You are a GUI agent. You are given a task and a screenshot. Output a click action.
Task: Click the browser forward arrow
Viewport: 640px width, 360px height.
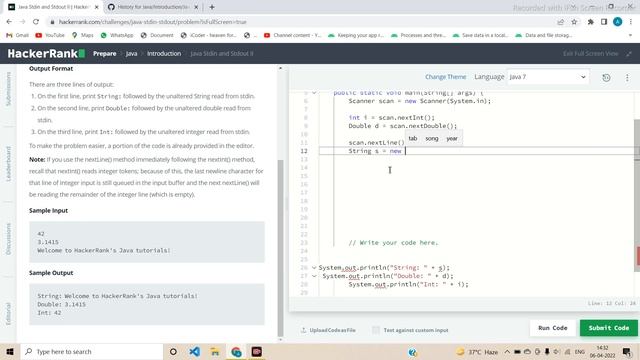pyautogui.click(x=22, y=22)
